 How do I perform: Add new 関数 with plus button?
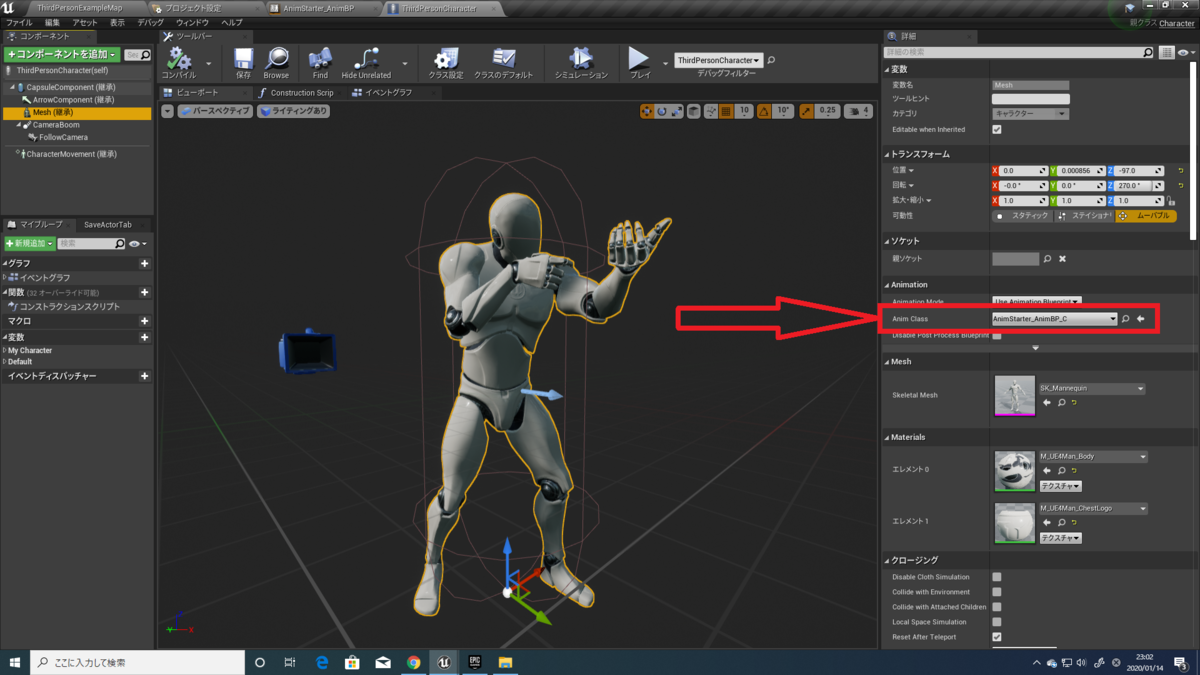tap(145, 292)
